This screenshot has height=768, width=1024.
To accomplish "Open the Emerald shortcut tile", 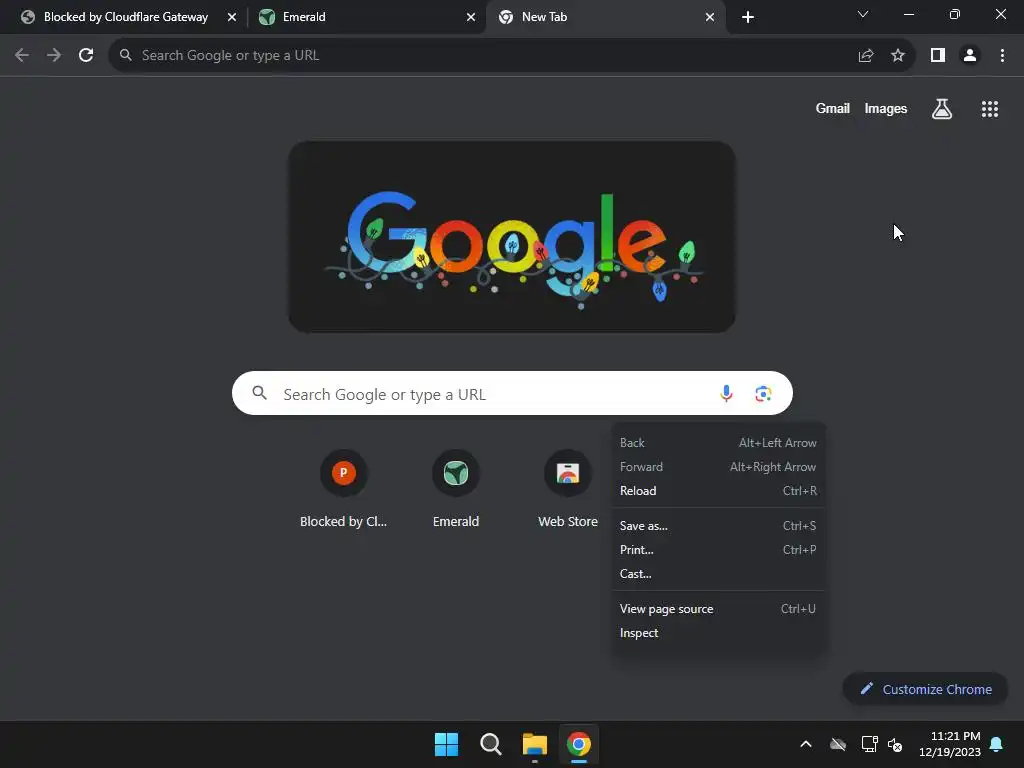I will point(456,488).
